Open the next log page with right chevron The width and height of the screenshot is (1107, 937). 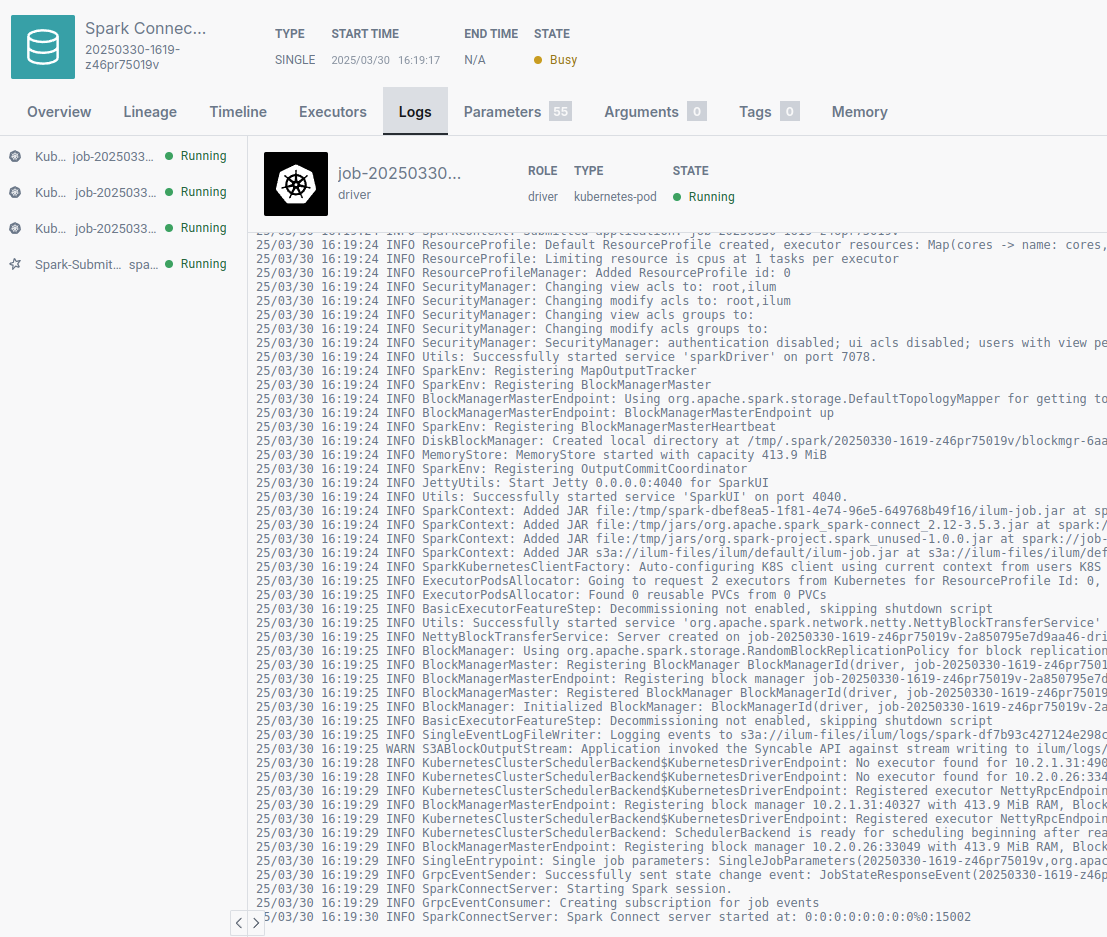(x=256, y=923)
